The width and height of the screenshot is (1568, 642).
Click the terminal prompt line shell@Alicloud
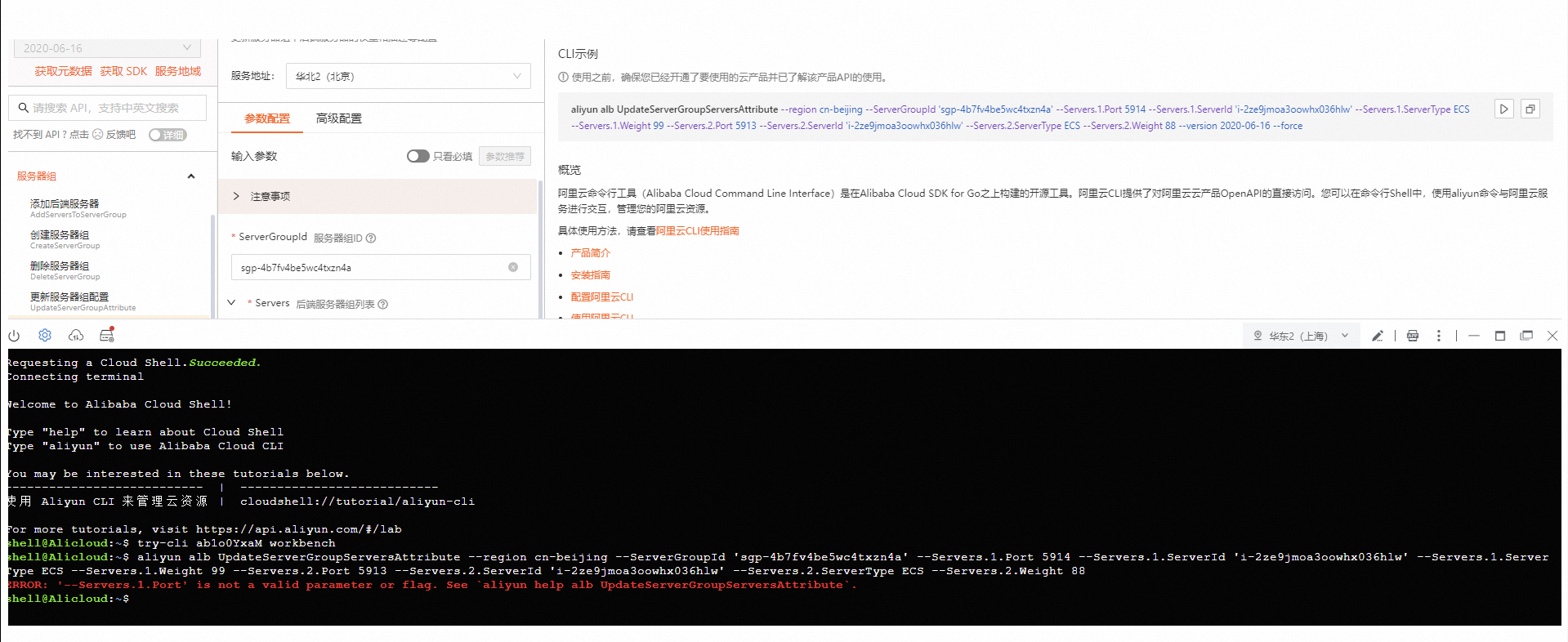coord(68,599)
